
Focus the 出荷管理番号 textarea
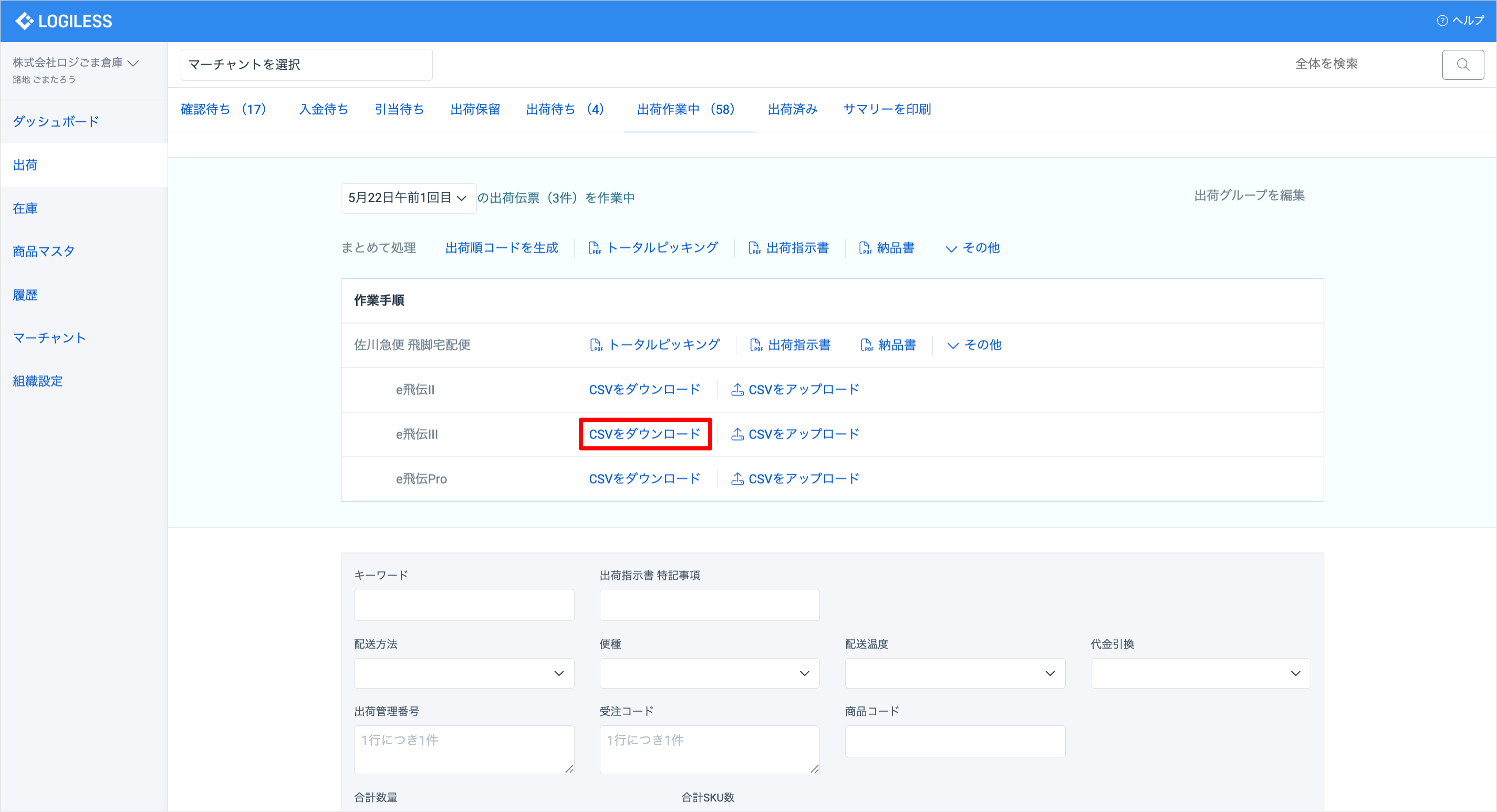pos(464,750)
